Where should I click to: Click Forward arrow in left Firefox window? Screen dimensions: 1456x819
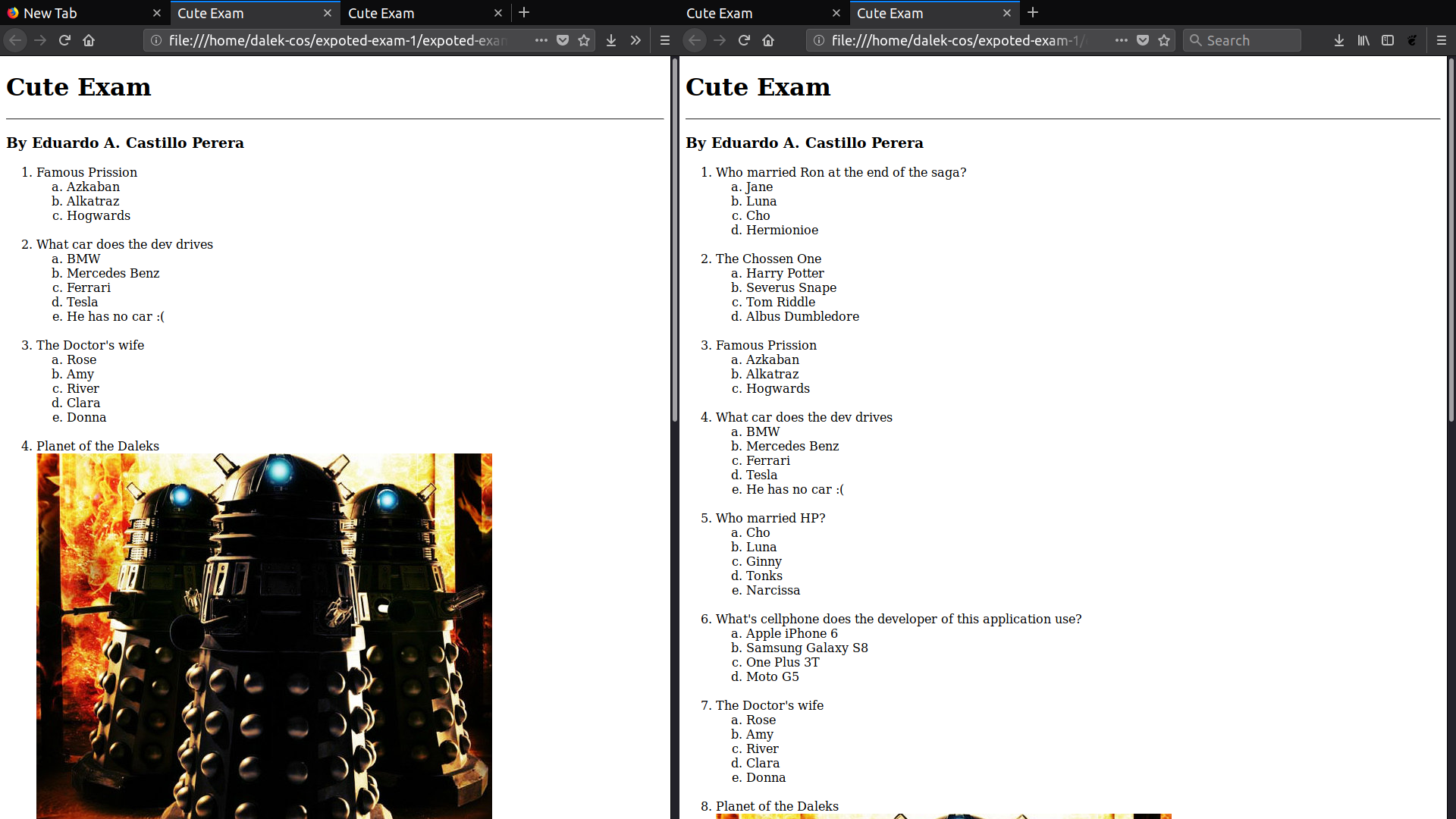click(40, 40)
